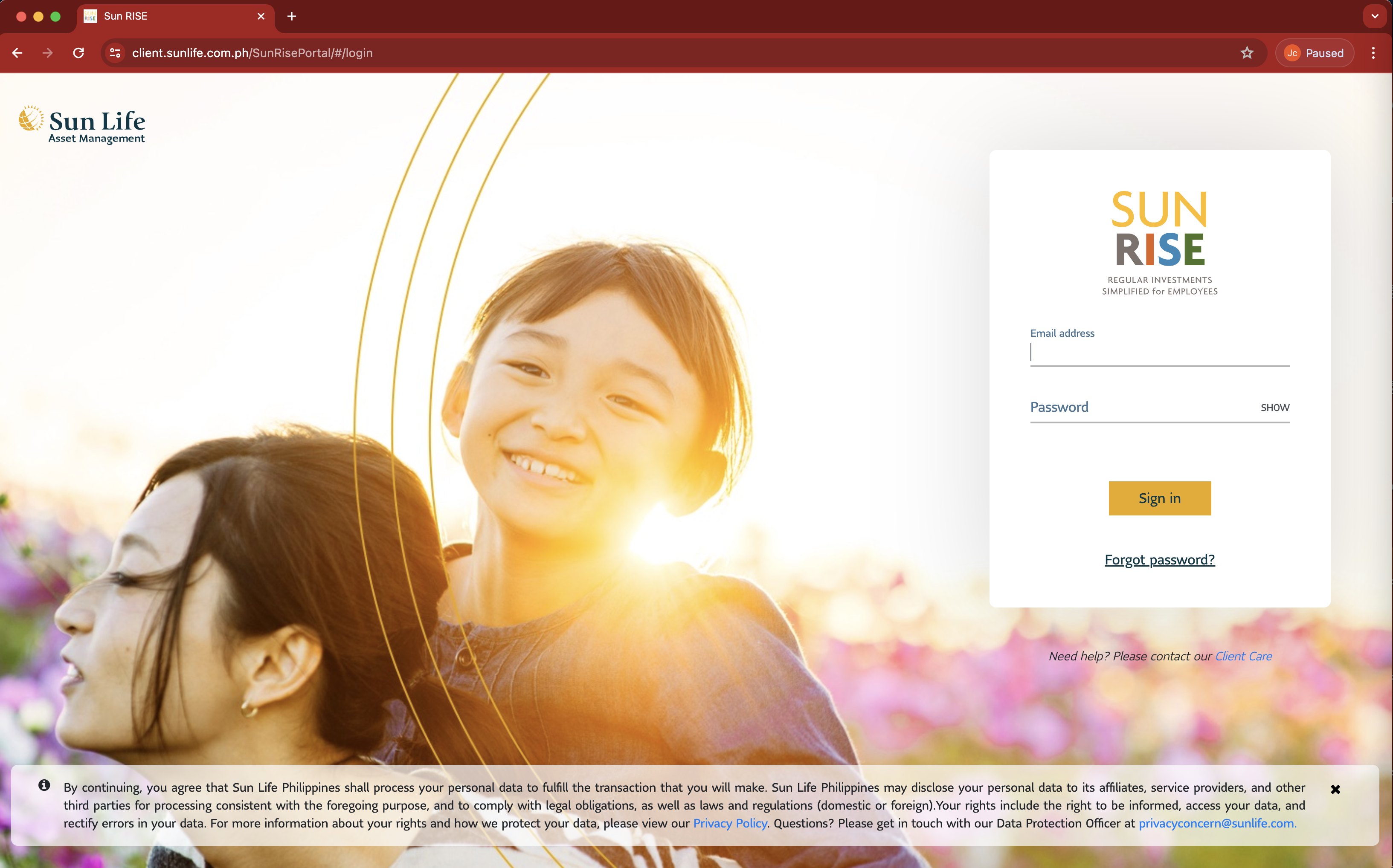The height and width of the screenshot is (868, 1393).
Task: Open a new browser tab
Action: point(292,16)
